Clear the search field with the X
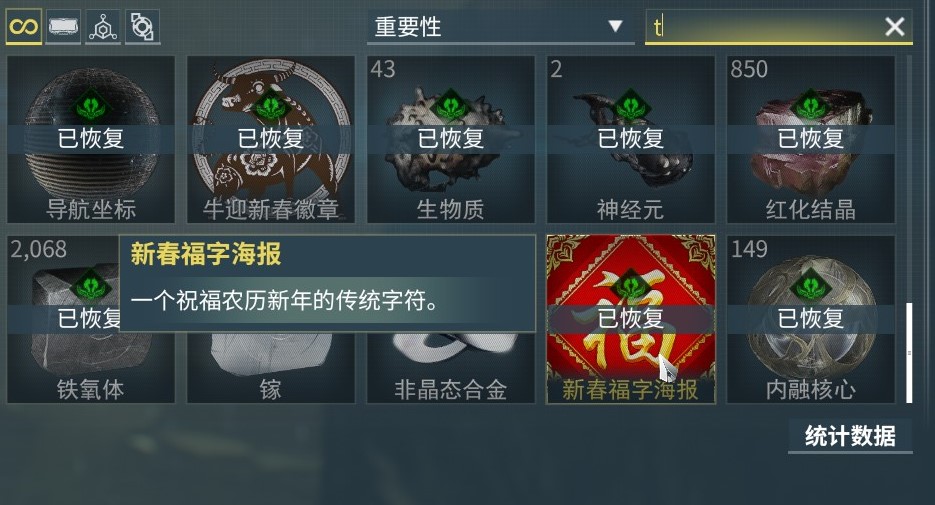The width and height of the screenshot is (935, 505). 894,27
